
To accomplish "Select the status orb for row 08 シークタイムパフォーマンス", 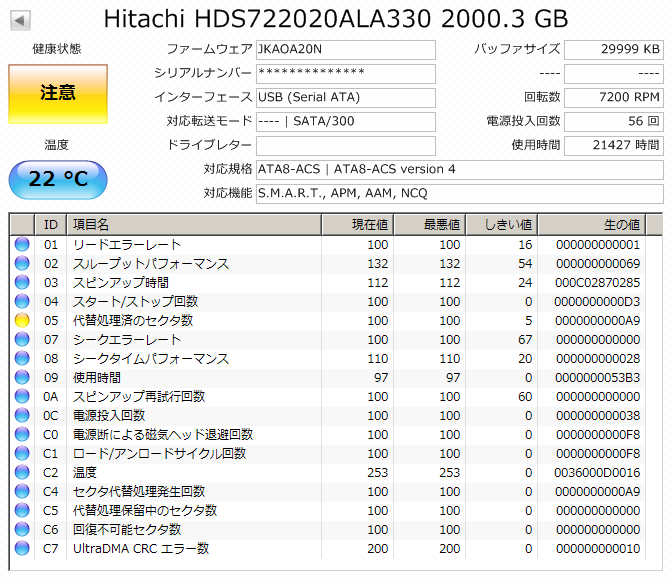I will tap(22, 358).
